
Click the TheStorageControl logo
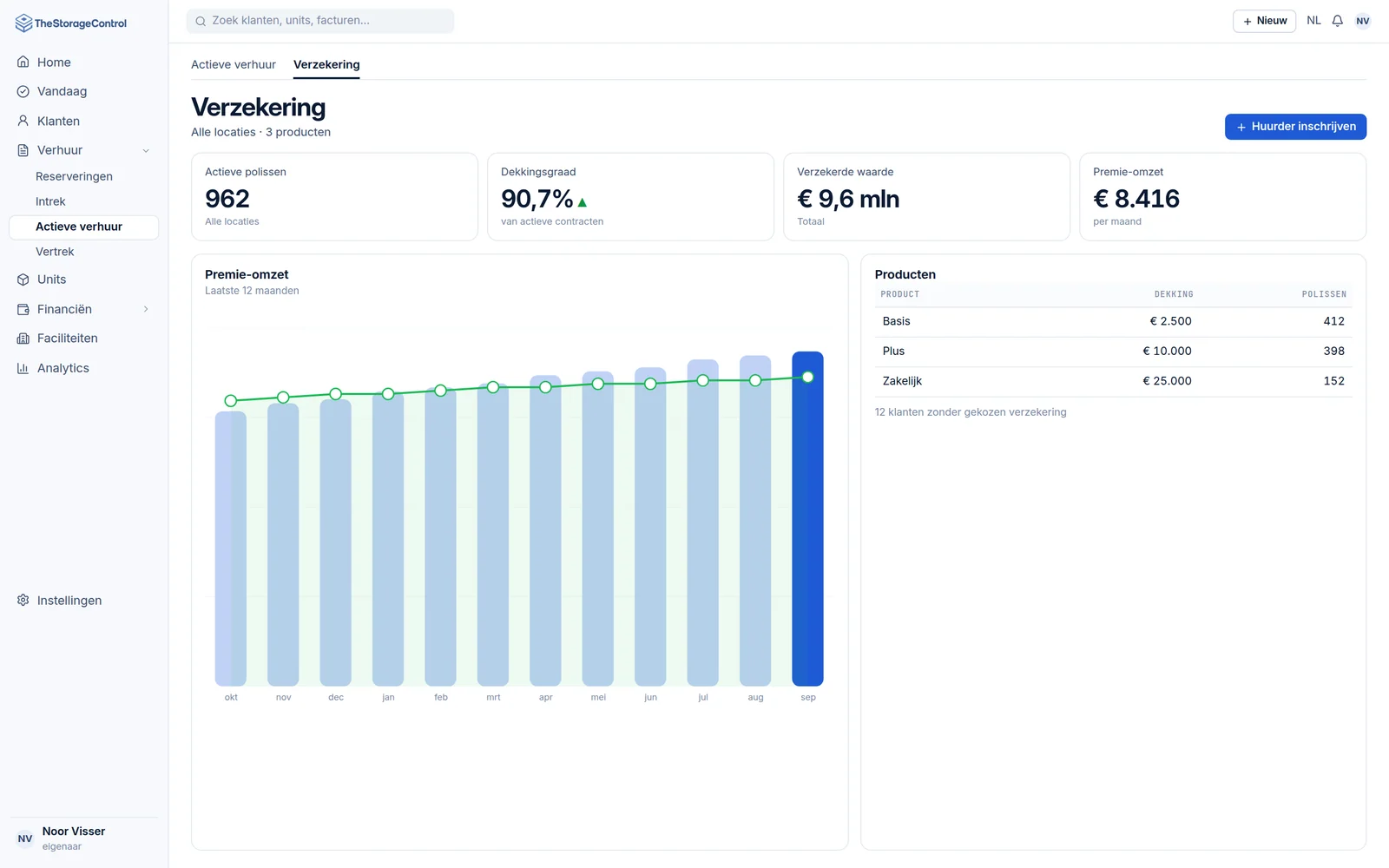[x=71, y=23]
